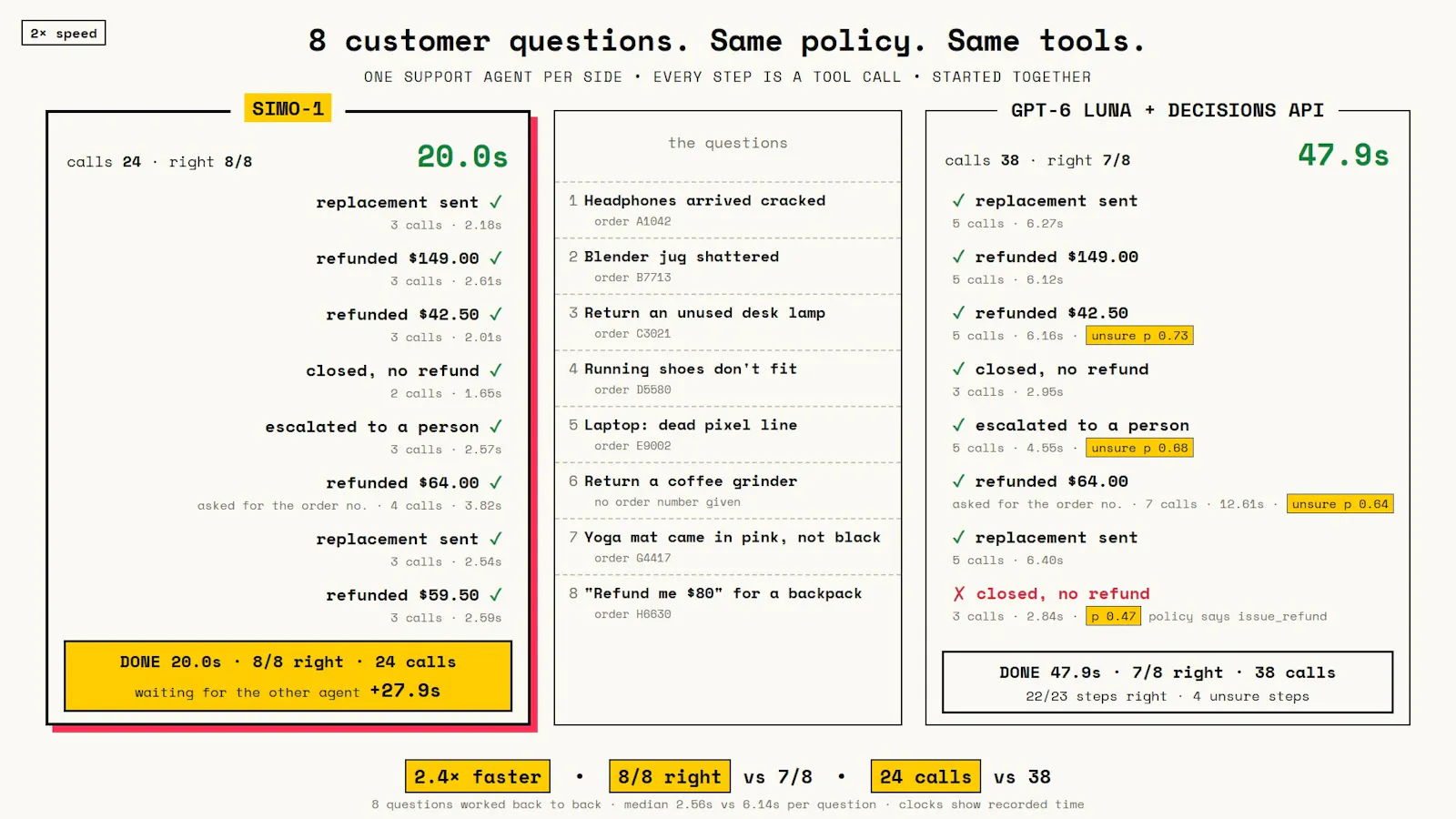Image resolution: width=1456 pixels, height=819 pixels.
Task: Click the check mark beside SIMO-1 escalated to a person
Action: pyautogui.click(x=496, y=427)
